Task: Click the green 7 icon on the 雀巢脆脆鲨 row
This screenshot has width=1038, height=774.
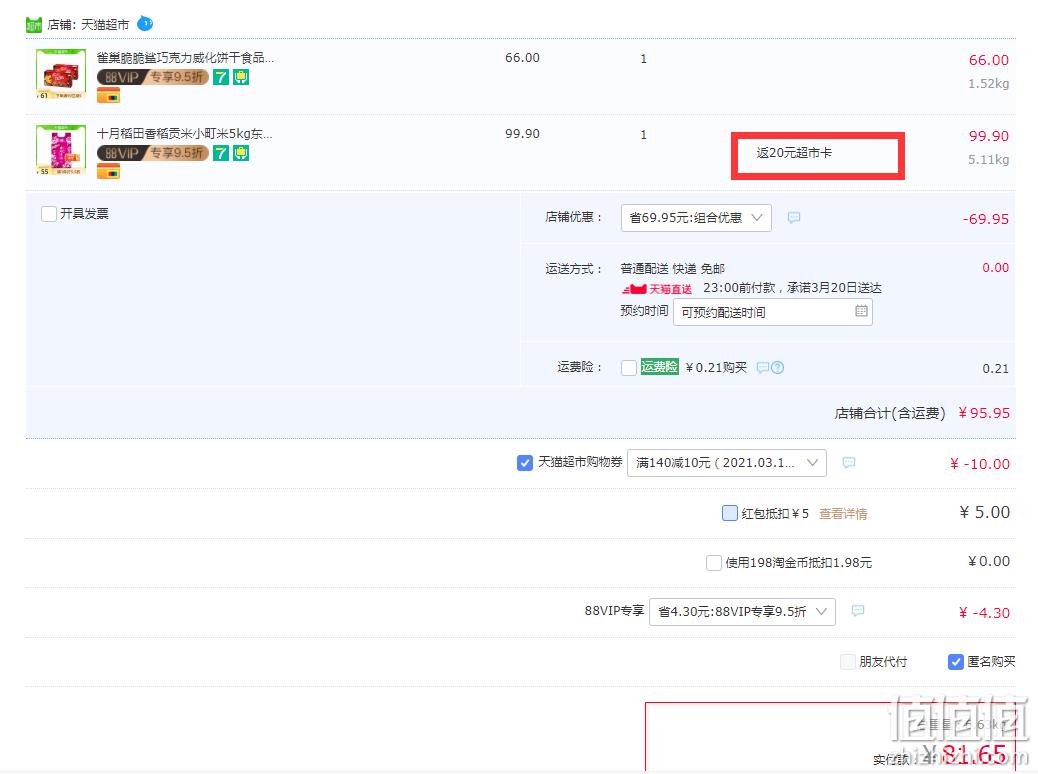Action: [220, 77]
